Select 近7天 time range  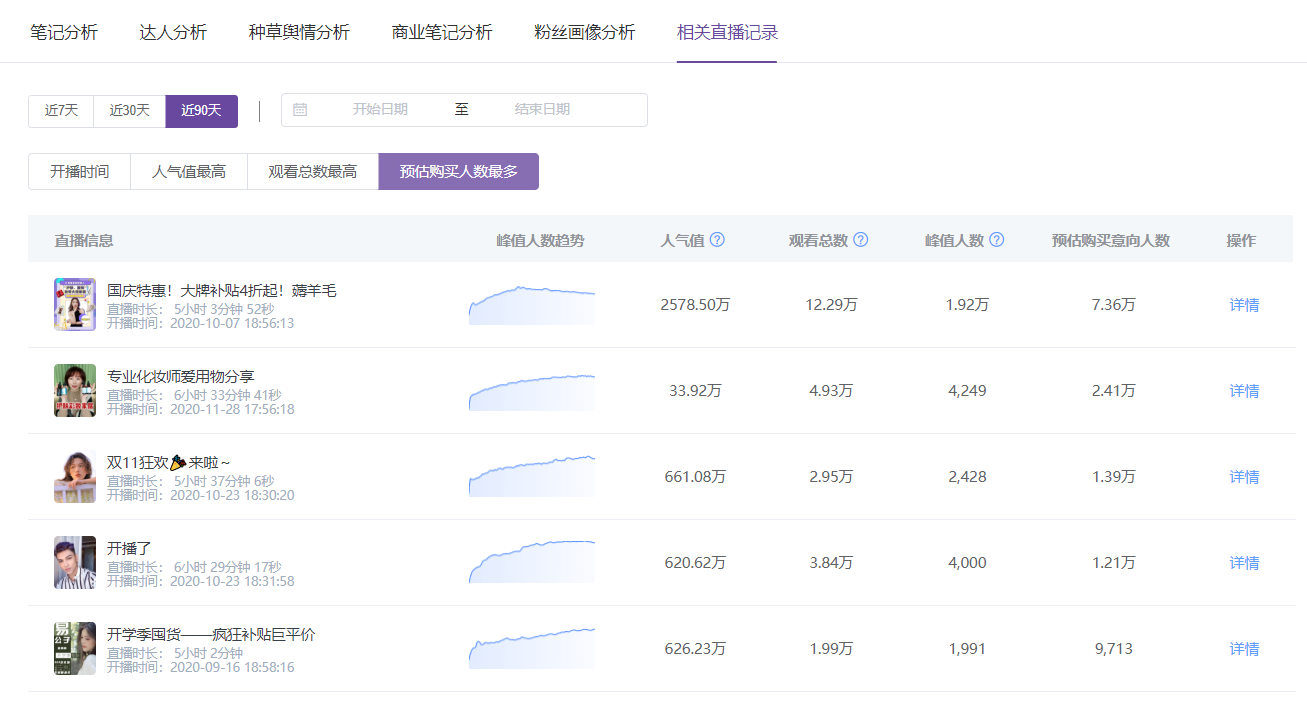(x=61, y=111)
